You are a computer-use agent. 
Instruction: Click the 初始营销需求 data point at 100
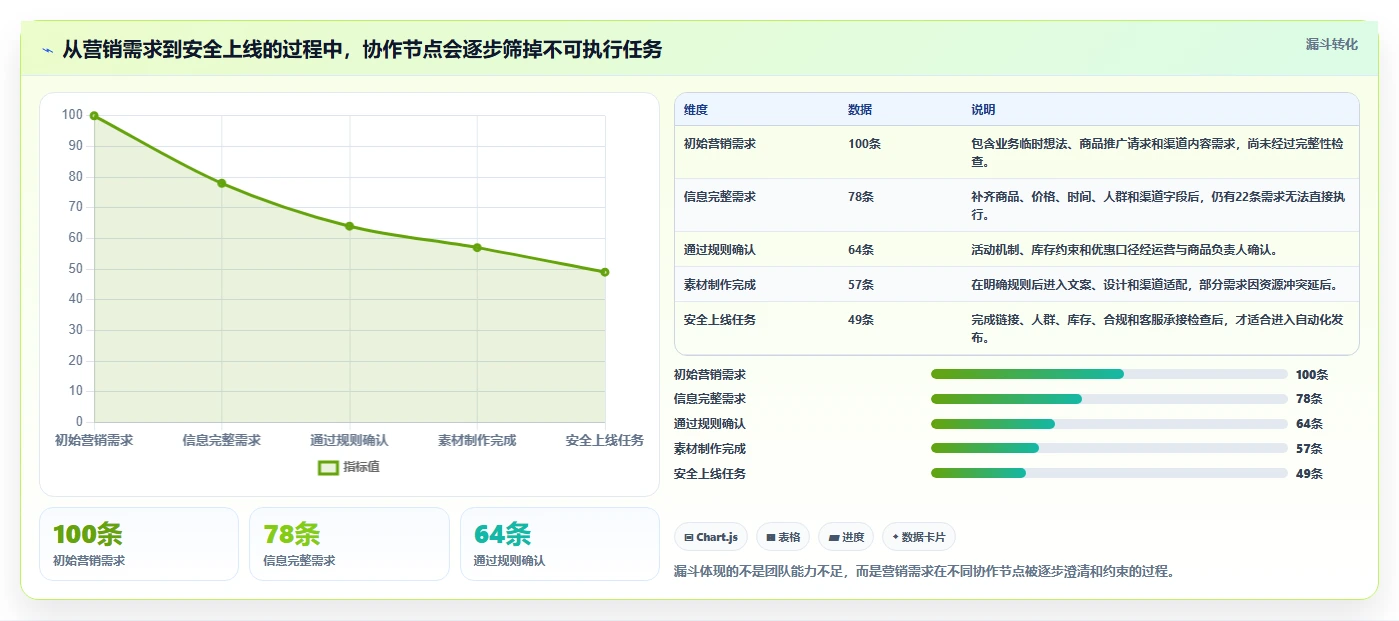(94, 116)
